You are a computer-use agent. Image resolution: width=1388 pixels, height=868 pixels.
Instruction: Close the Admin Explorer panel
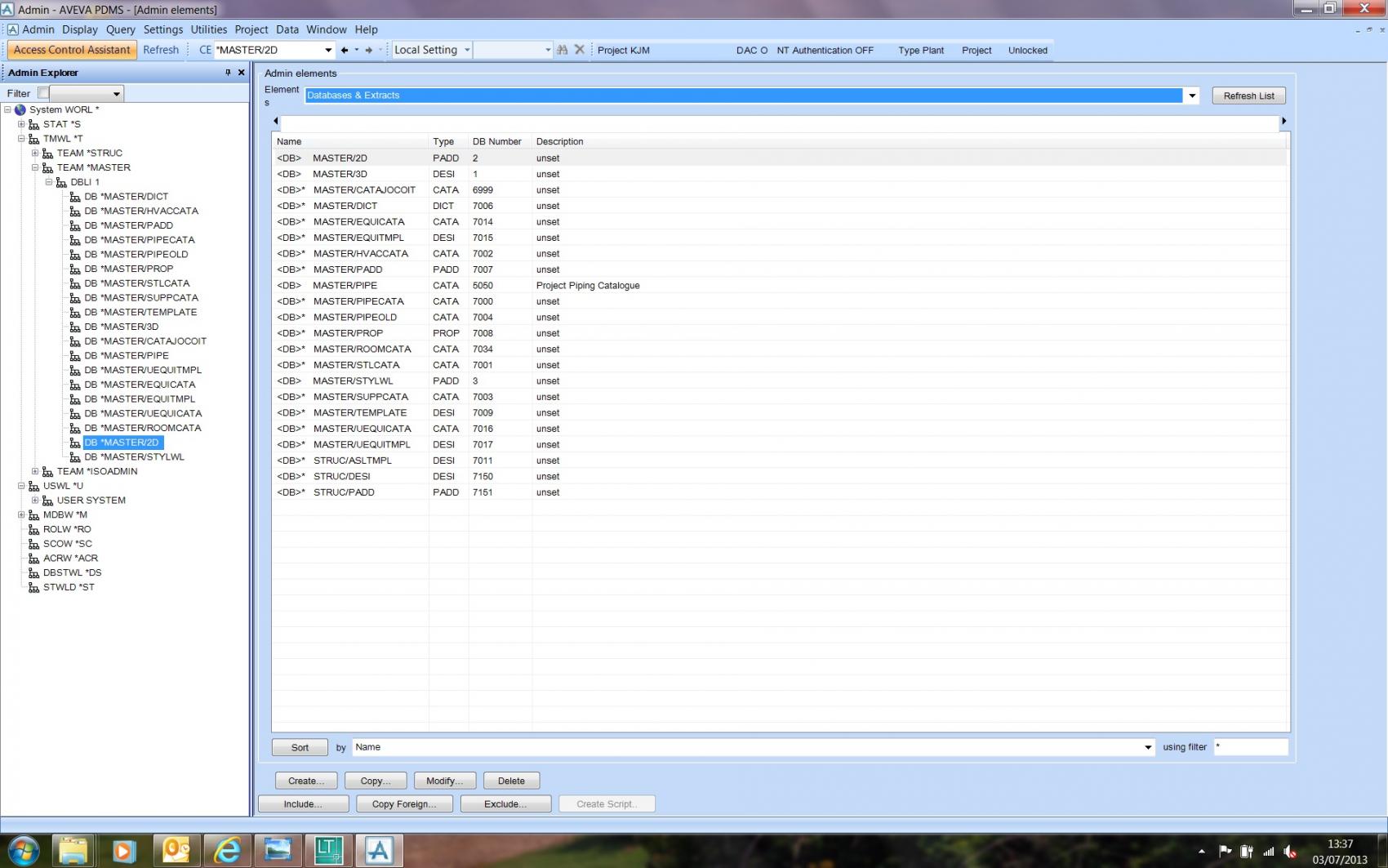click(x=241, y=73)
